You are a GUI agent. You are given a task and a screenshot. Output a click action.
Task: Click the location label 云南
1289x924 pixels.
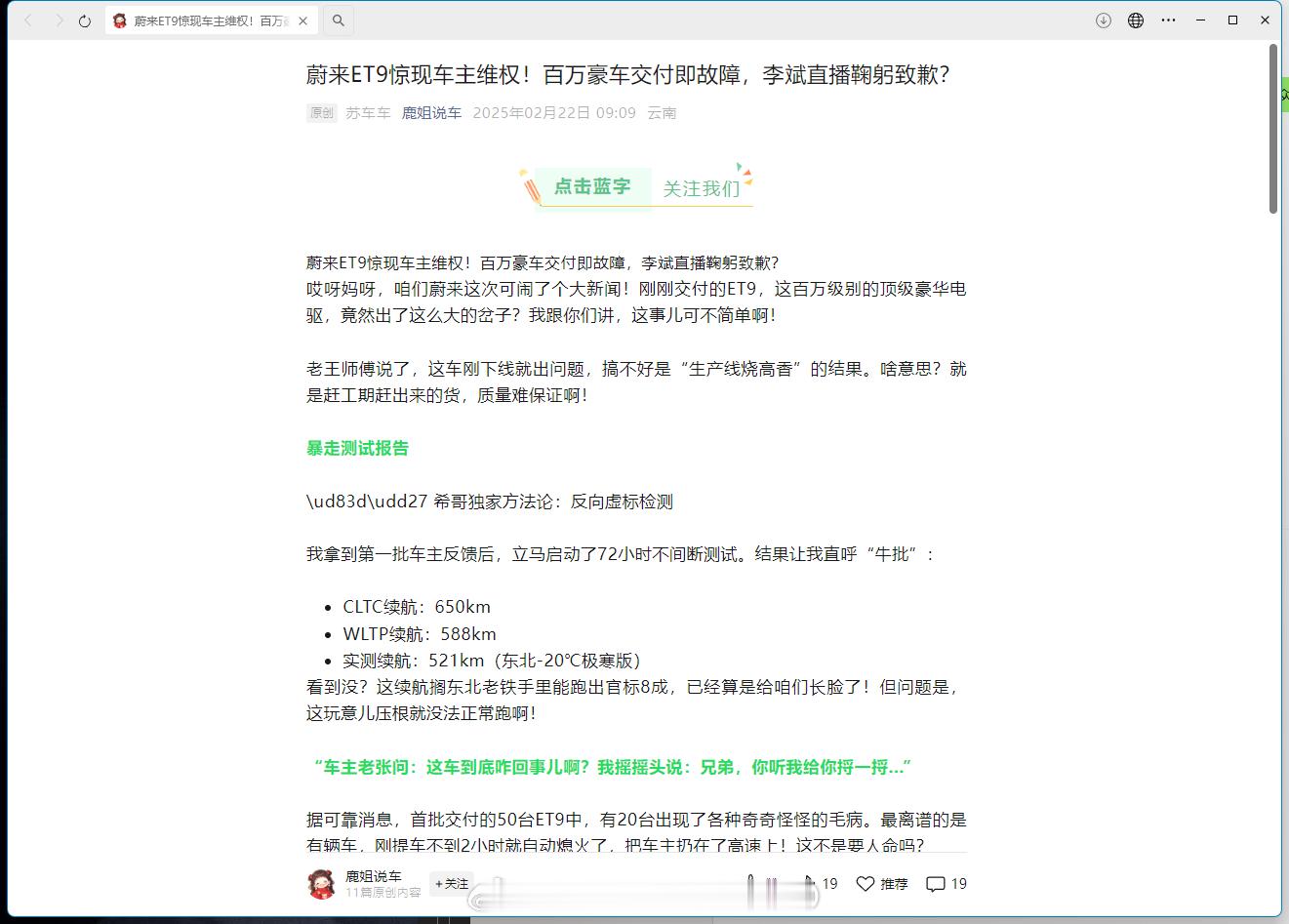point(662,113)
